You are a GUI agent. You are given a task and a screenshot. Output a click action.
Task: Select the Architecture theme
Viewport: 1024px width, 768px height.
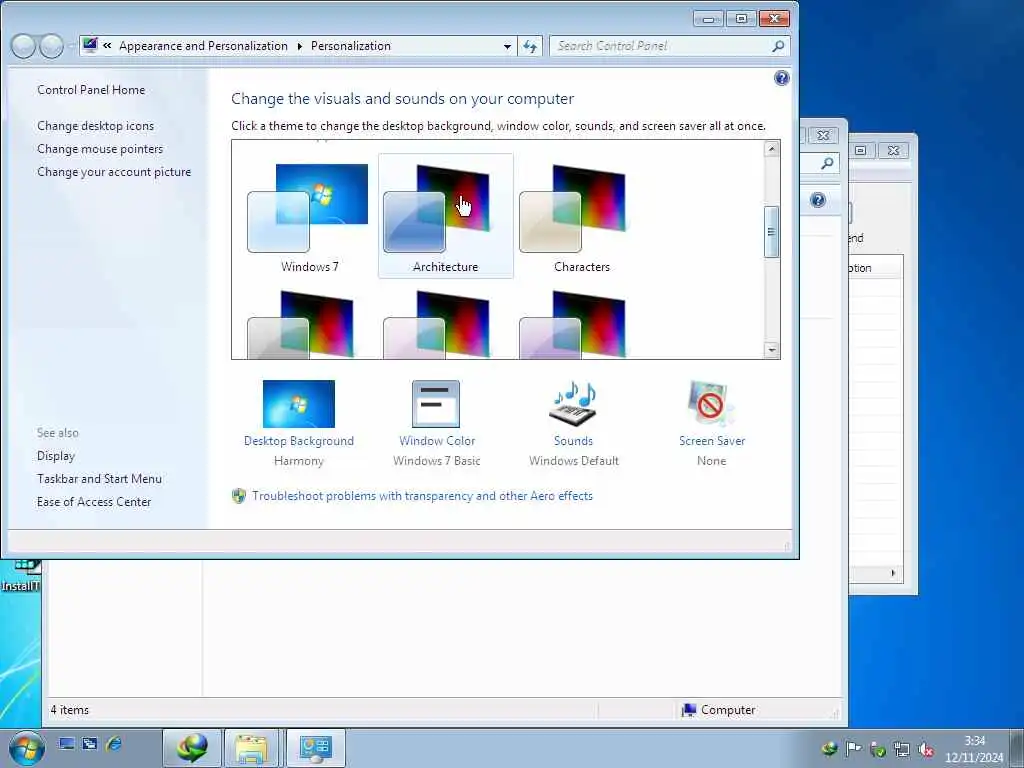coord(445,217)
